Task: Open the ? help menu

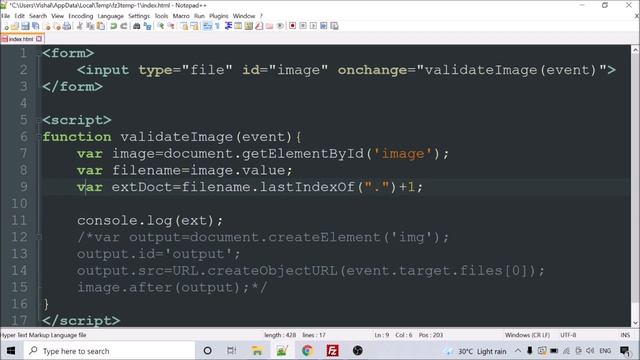Action: coord(261,16)
